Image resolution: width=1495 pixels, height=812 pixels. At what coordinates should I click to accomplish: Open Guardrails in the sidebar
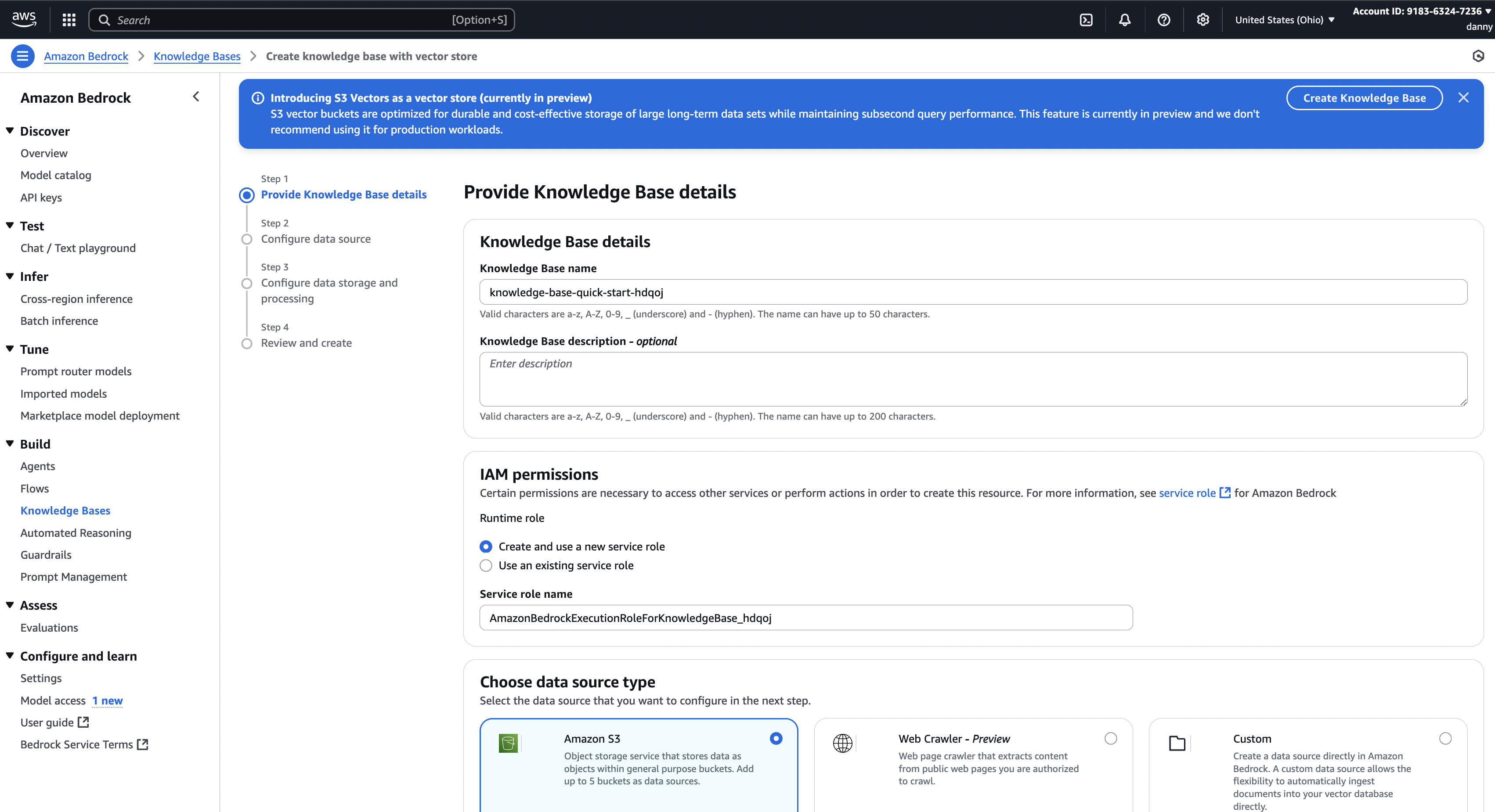(46, 554)
